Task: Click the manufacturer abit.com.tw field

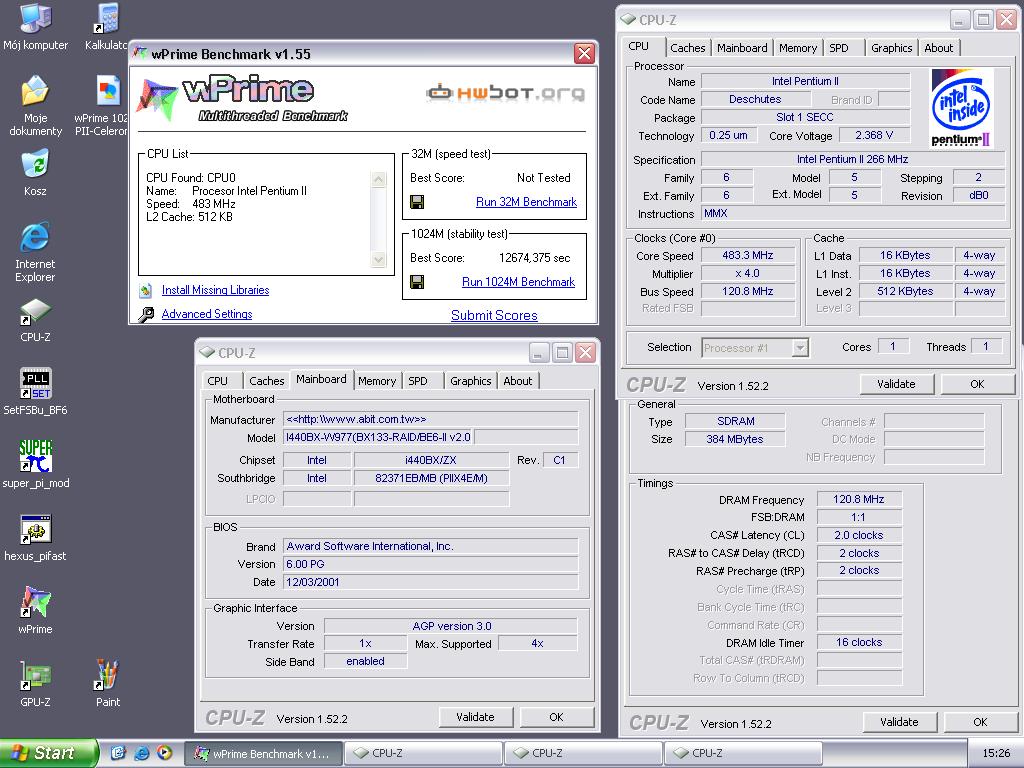Action: point(430,419)
